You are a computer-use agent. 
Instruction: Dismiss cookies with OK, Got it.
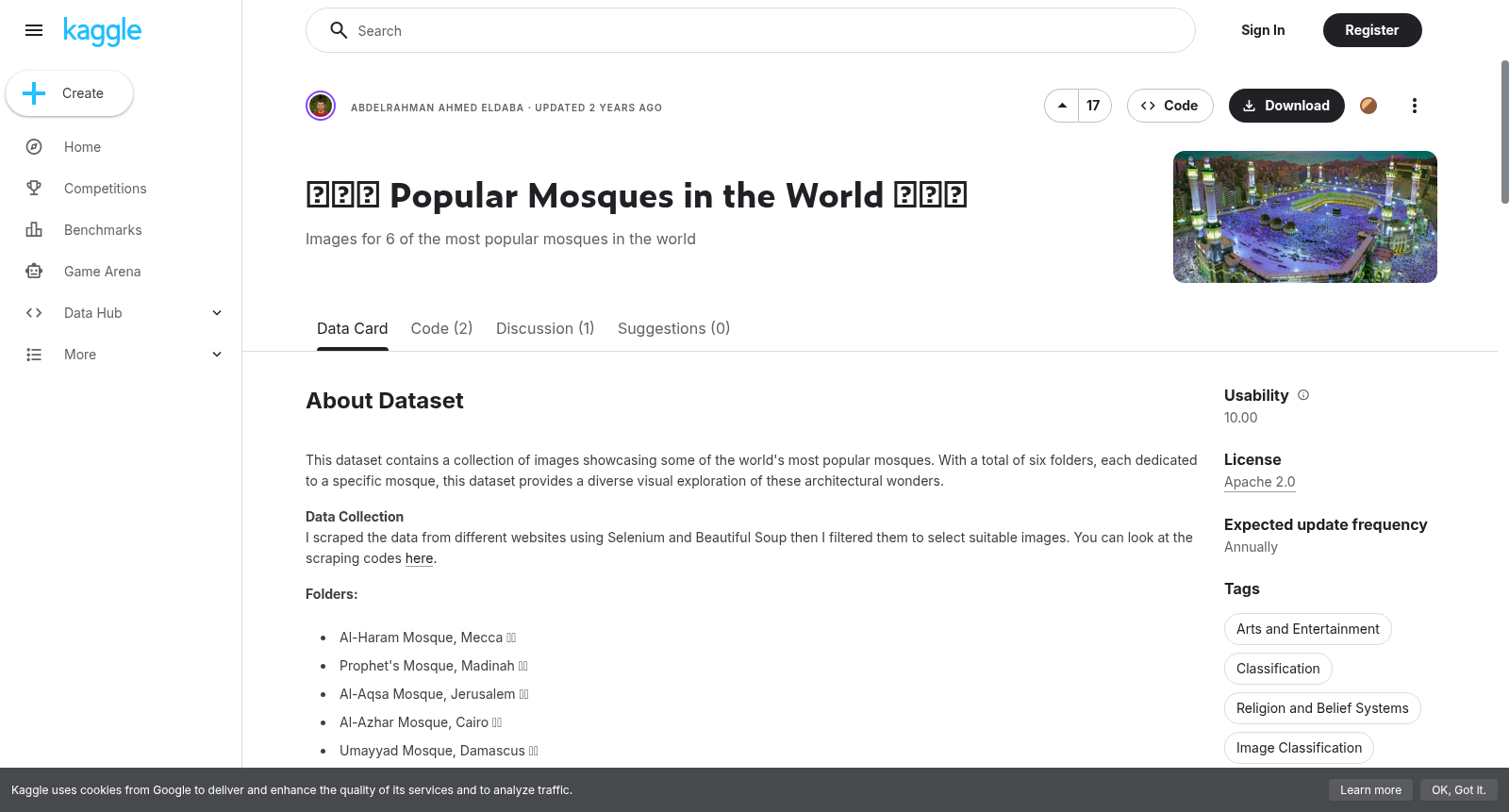[x=1458, y=790]
